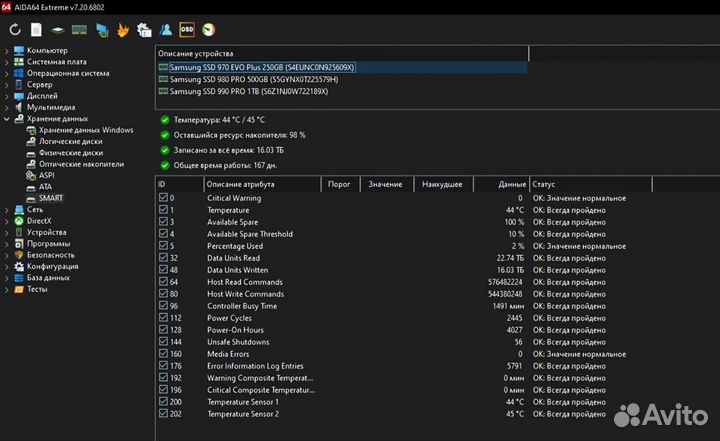Viewport: 720px width, 441px height.
Task: Open the Report page icon in toolbar
Action: pos(36,30)
